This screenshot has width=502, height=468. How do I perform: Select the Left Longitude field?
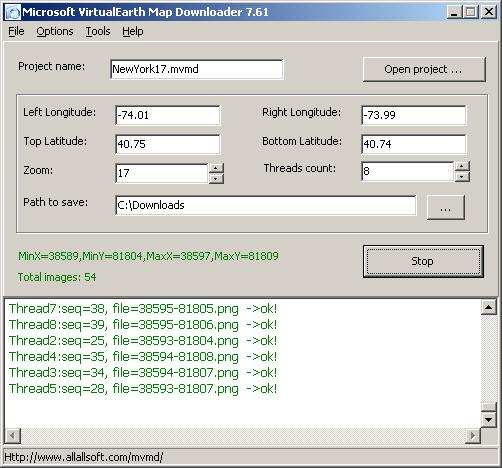coord(168,115)
